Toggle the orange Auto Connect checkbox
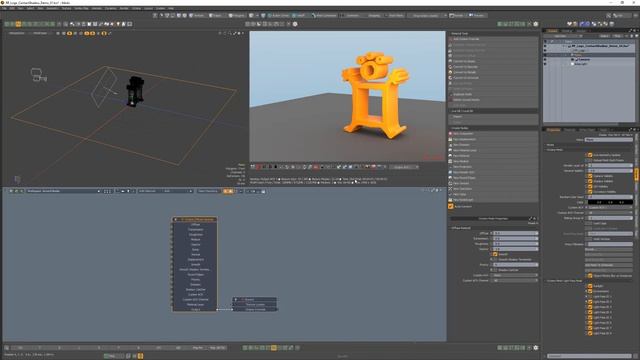This screenshot has height=360, width=640. pos(451,207)
